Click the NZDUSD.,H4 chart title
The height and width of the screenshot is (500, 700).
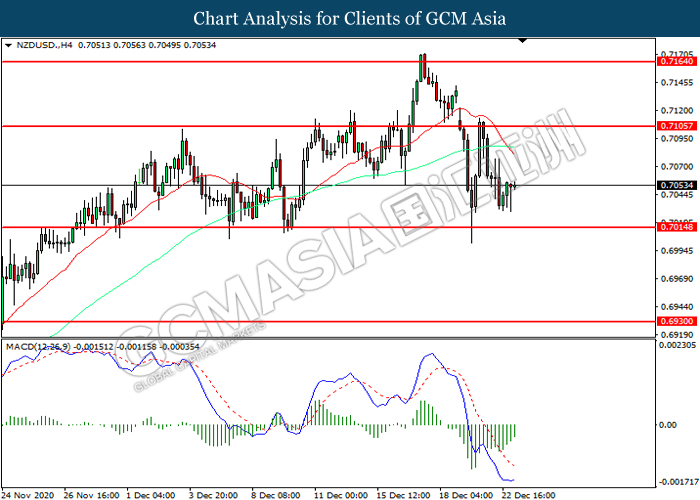tap(44, 45)
